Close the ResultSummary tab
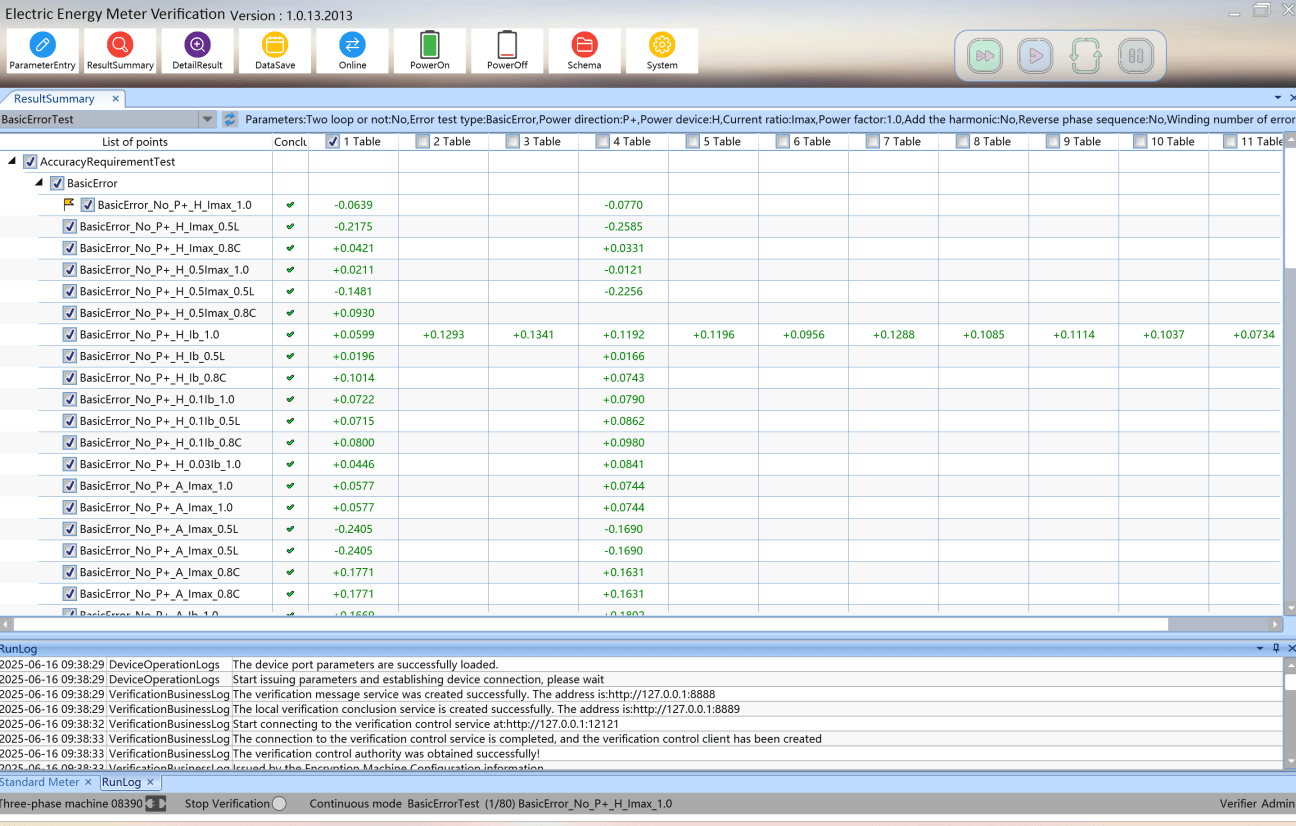Screen dimensions: 1296x826 click(x=115, y=99)
